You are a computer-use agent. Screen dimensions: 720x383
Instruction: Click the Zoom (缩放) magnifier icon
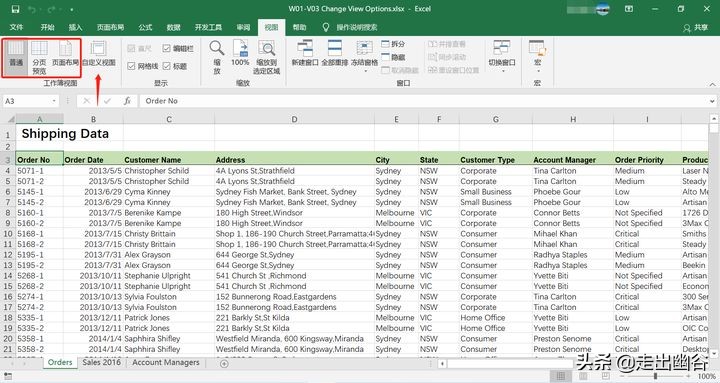point(217,57)
